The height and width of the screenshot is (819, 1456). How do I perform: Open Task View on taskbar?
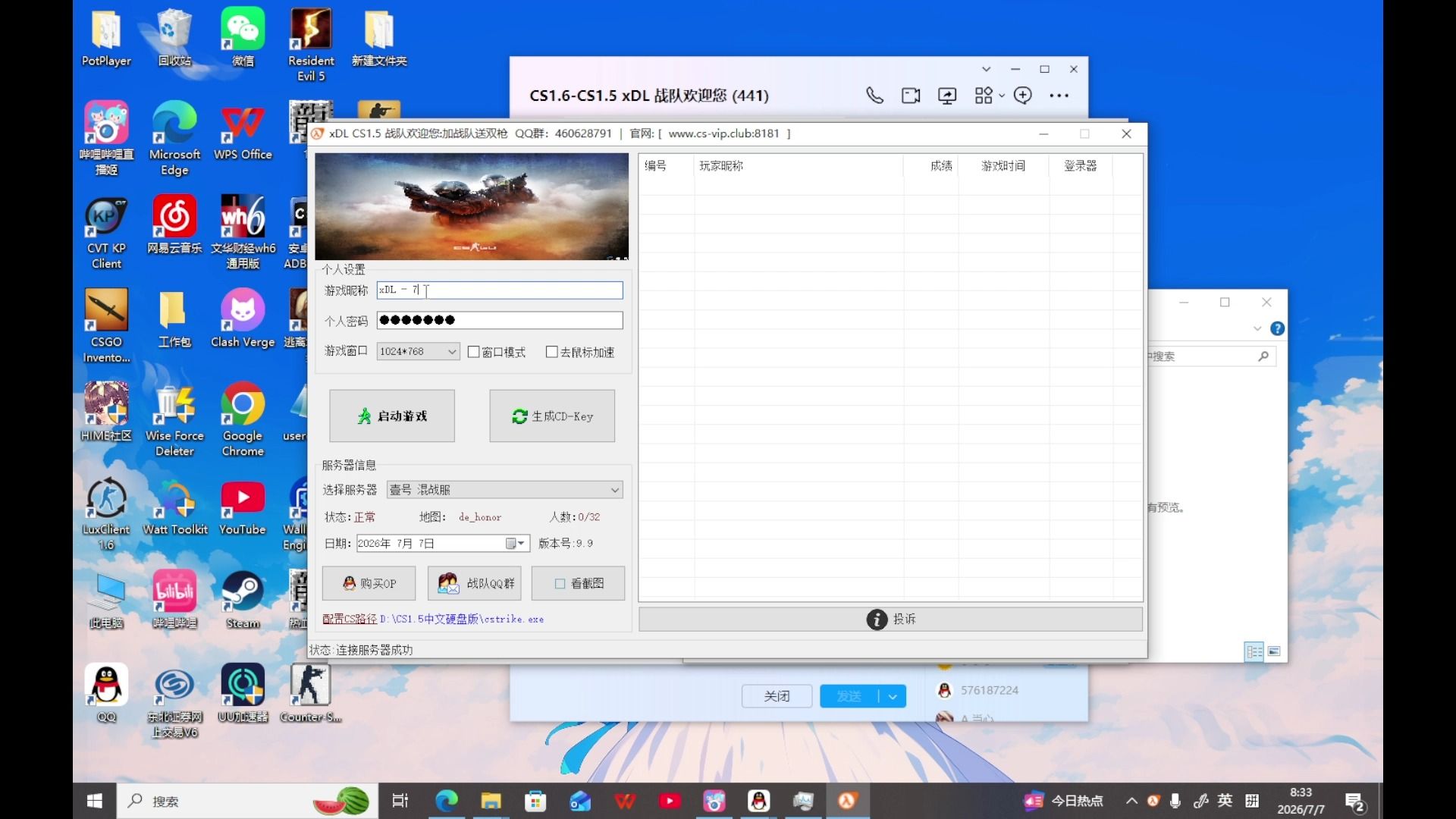(x=400, y=801)
